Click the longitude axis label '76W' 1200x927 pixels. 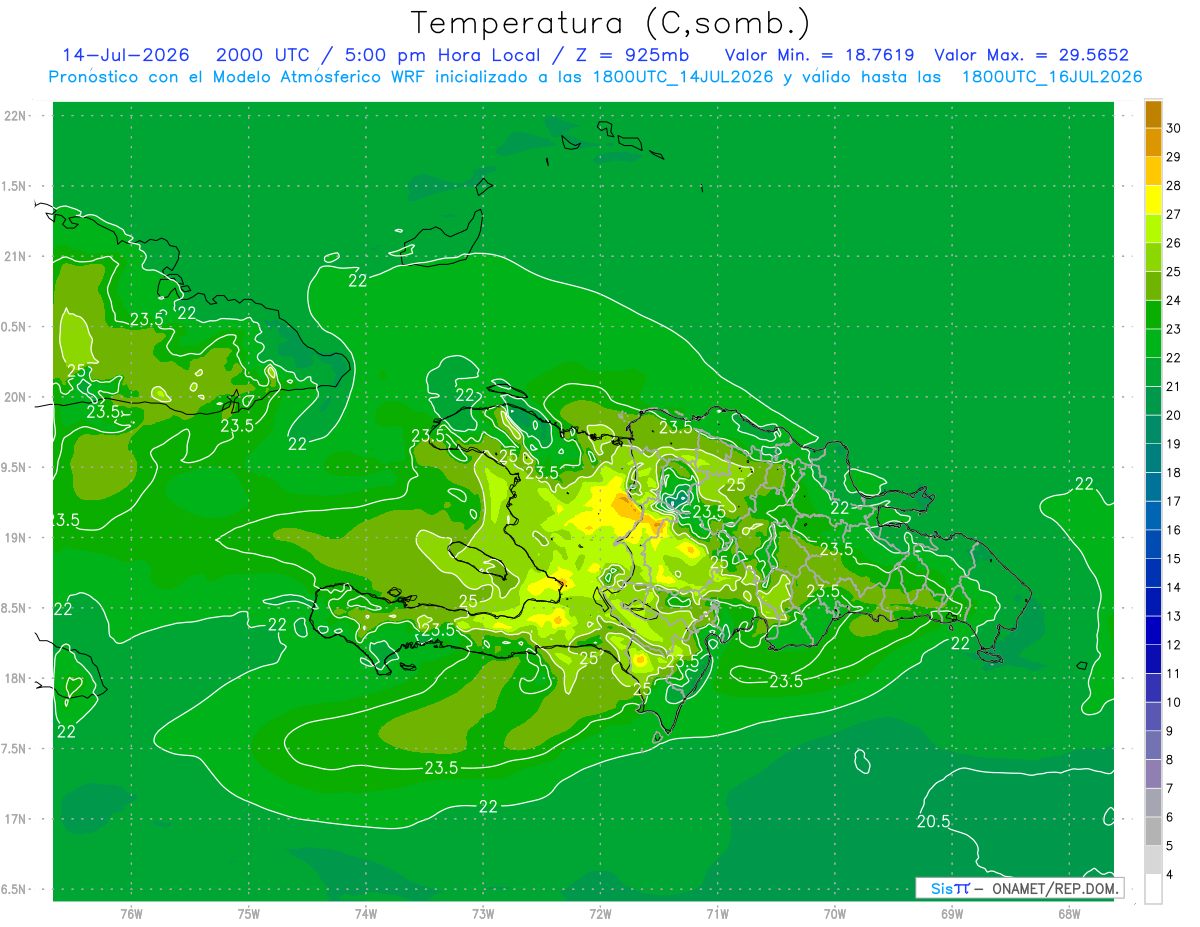[131, 913]
